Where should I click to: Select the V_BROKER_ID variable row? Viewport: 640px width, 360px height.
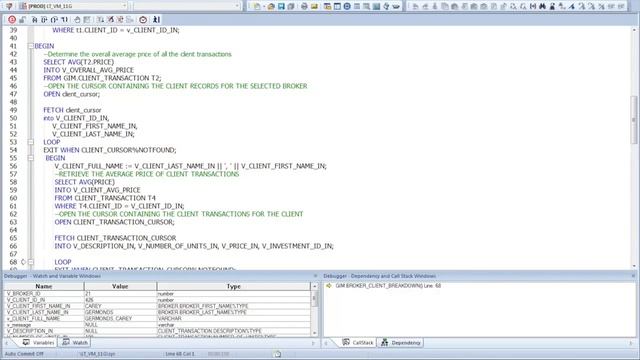(x=157, y=294)
